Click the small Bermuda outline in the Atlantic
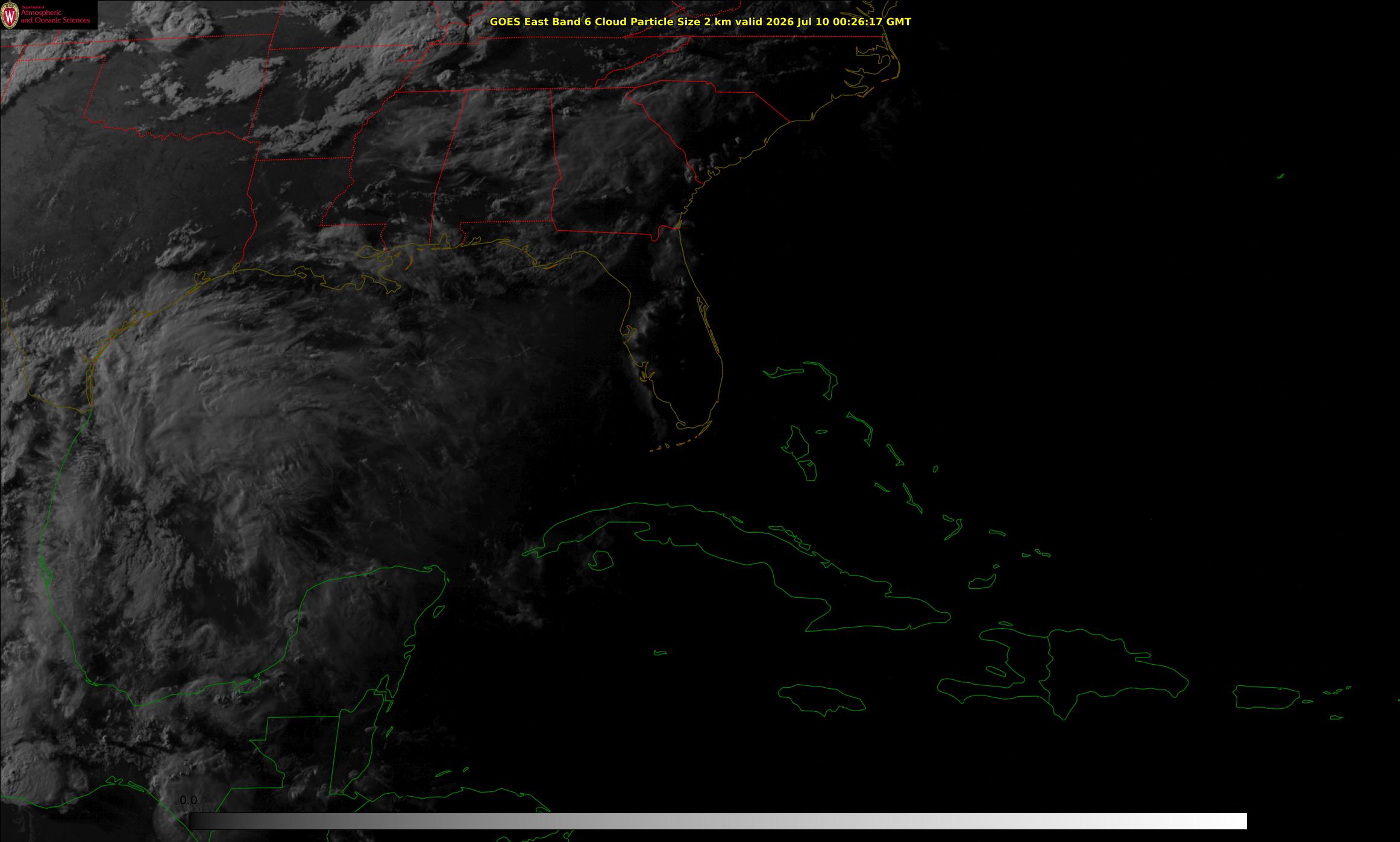The width and height of the screenshot is (1400, 842). 1280,176
